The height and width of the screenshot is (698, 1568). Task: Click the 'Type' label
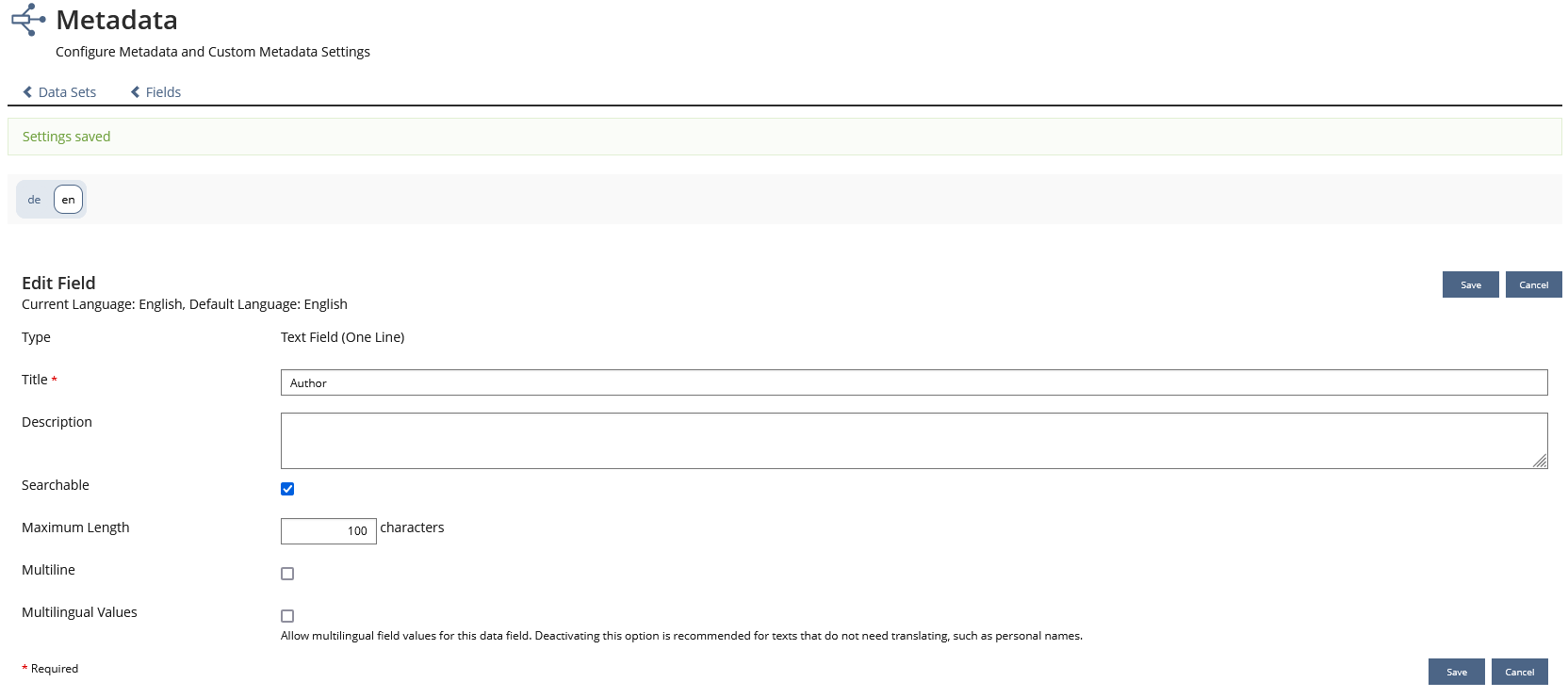click(36, 337)
